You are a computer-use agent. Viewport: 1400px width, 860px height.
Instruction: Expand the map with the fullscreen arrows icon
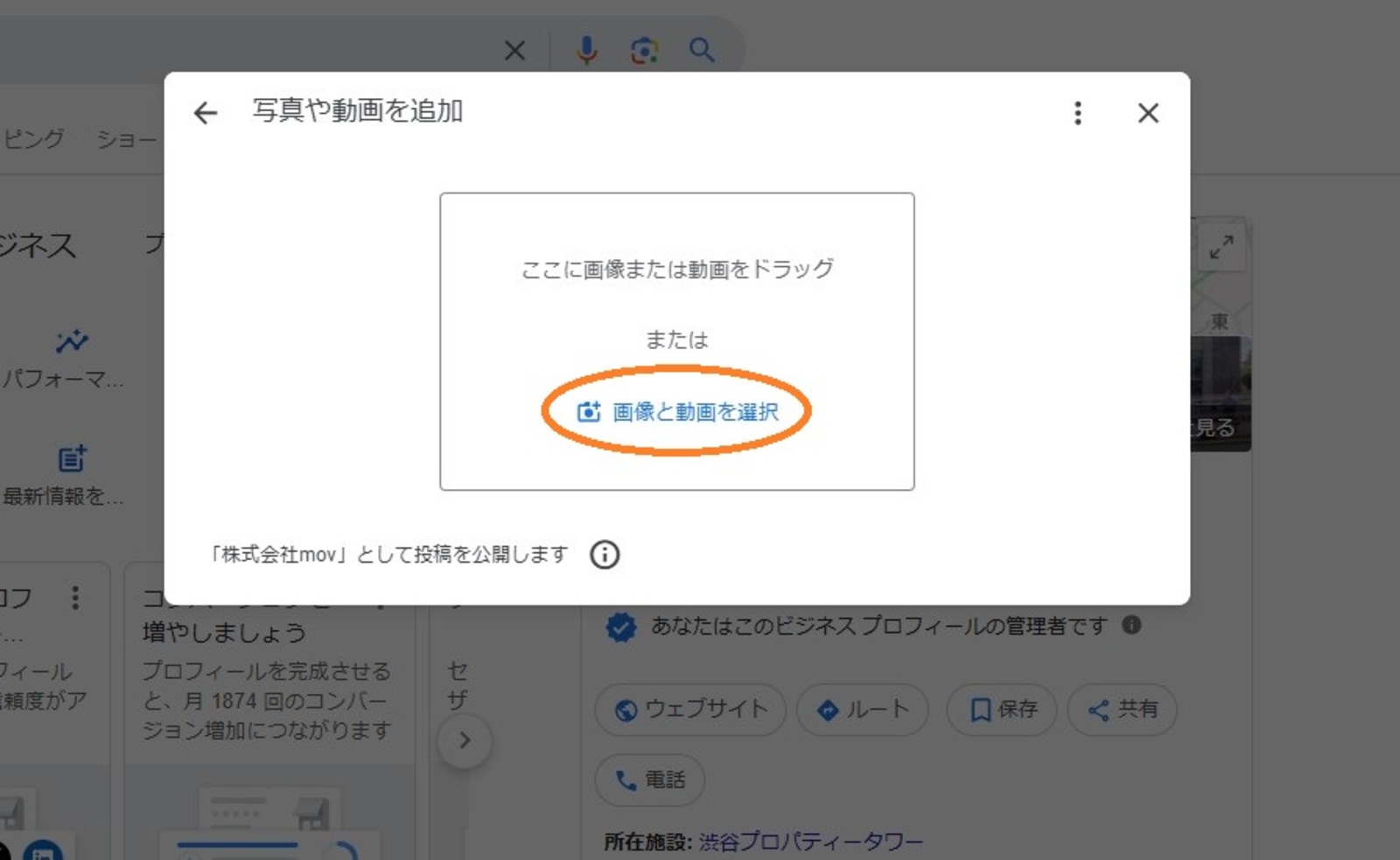(x=1221, y=248)
